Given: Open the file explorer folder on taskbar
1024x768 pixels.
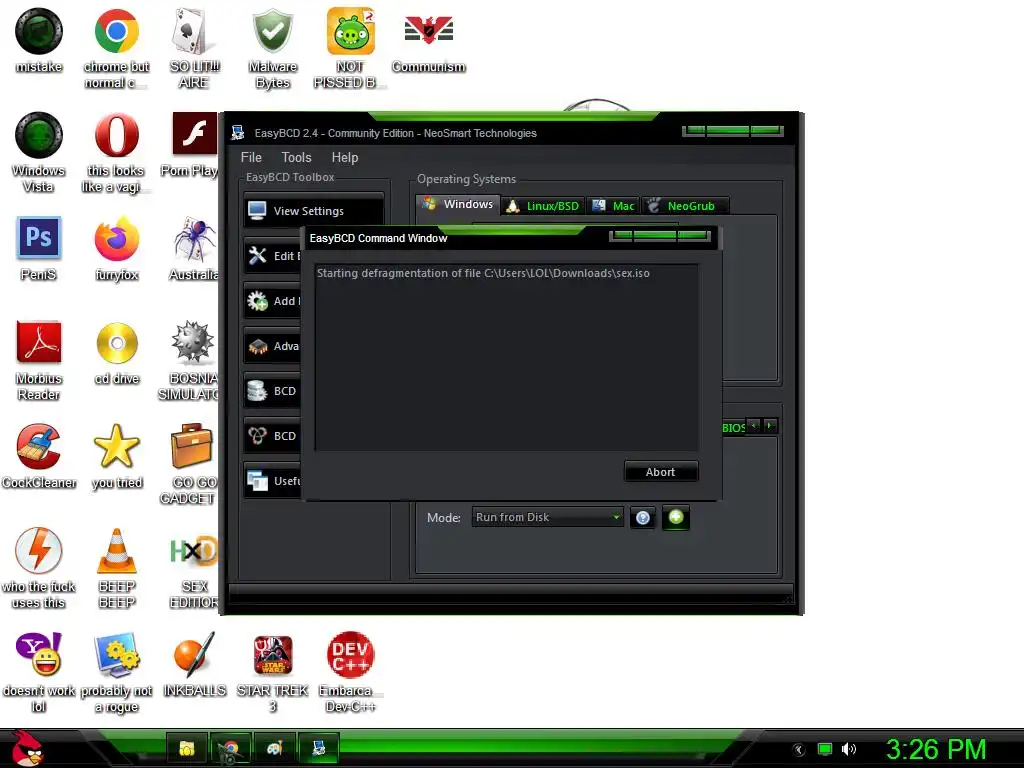Looking at the screenshot, I should (x=187, y=748).
